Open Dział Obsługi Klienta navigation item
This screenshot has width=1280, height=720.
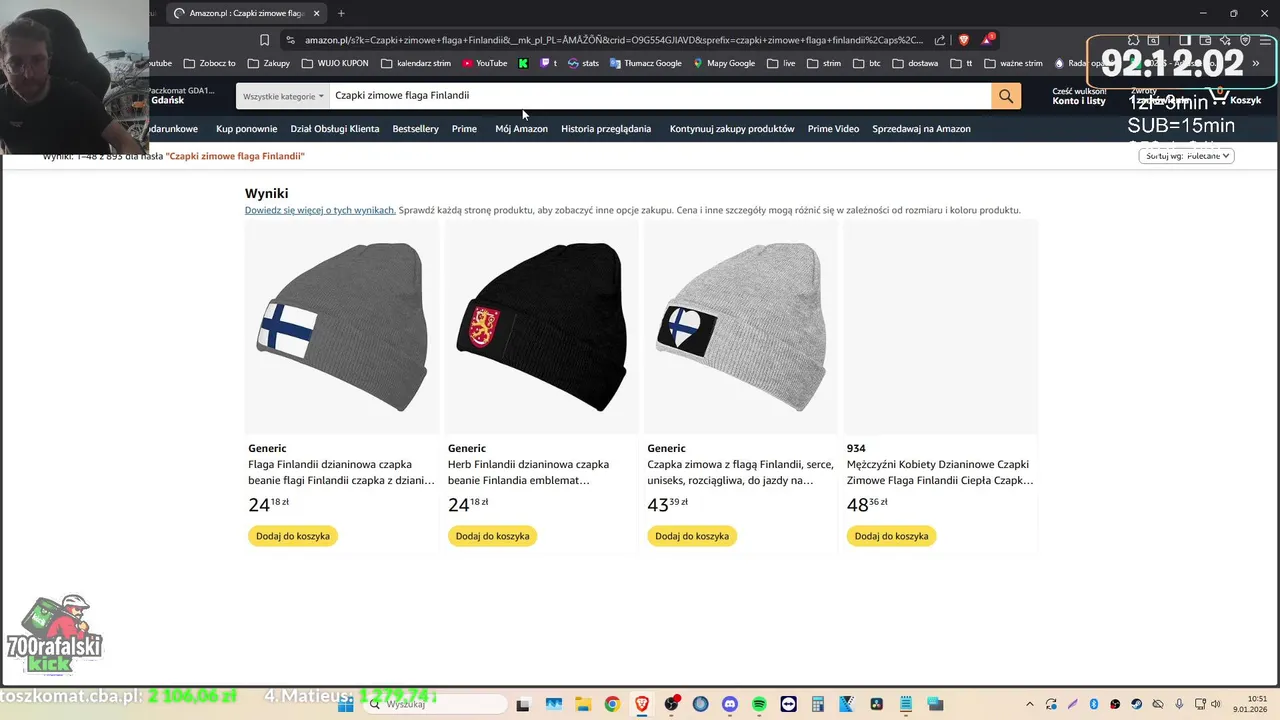pyautogui.click(x=335, y=128)
